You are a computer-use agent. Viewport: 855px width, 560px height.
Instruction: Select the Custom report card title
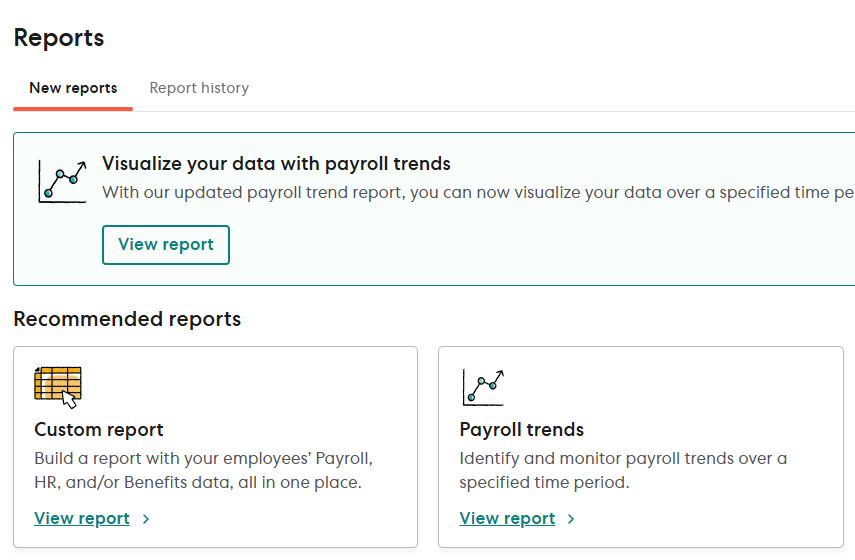(x=99, y=430)
